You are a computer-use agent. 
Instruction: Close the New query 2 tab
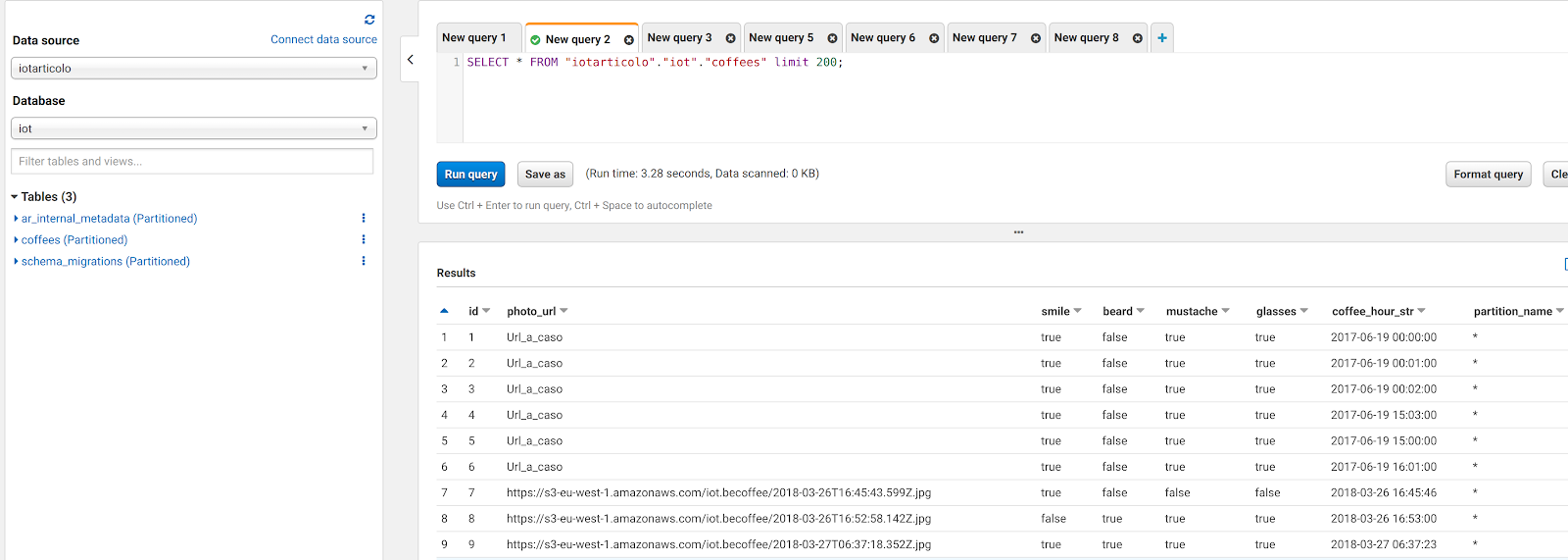pyautogui.click(x=628, y=40)
